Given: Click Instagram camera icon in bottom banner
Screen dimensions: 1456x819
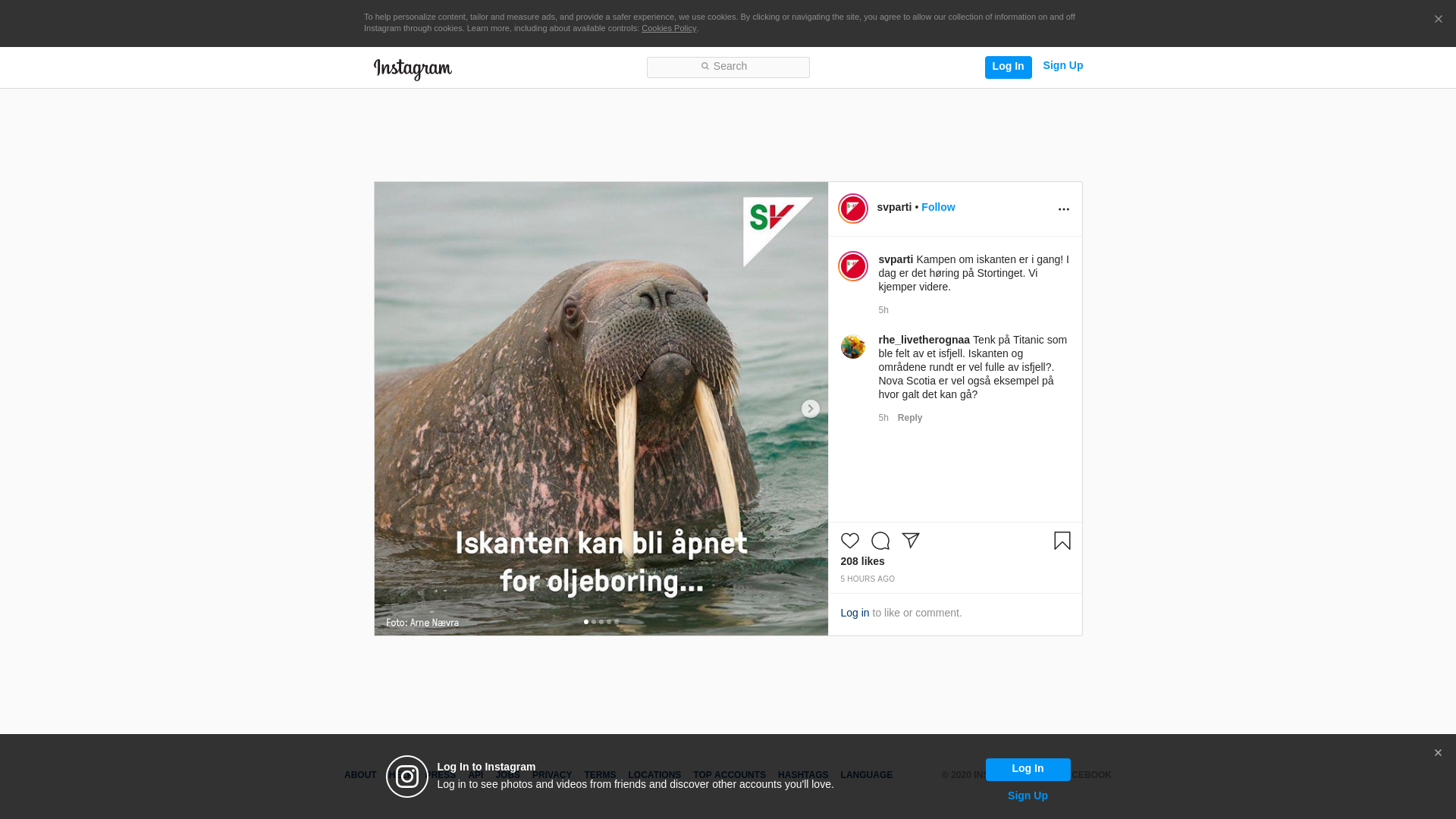Looking at the screenshot, I should (x=407, y=777).
